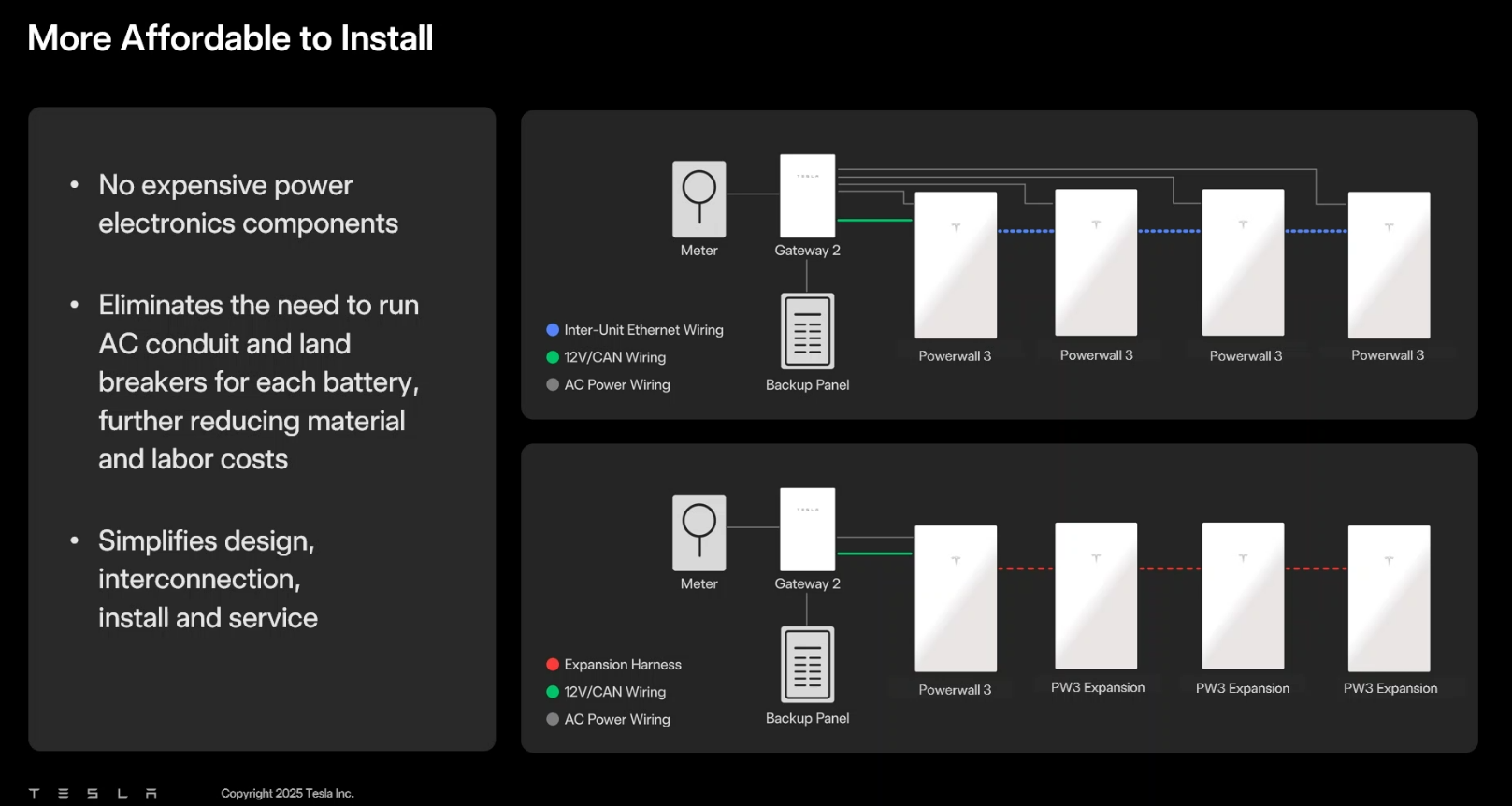Click middle 'PW3 Expansion' label

click(x=1243, y=688)
